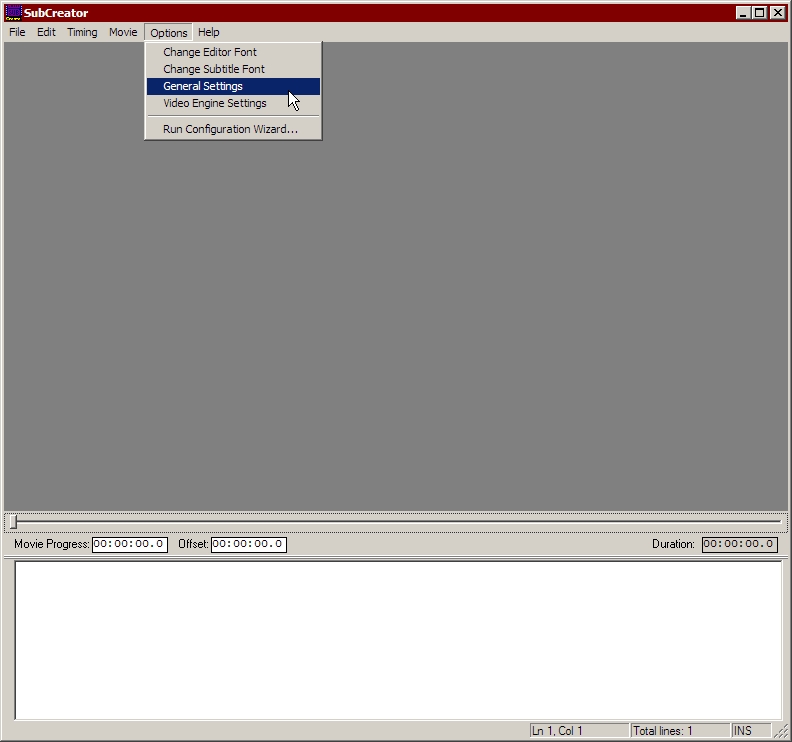Image resolution: width=792 pixels, height=742 pixels.
Task: Close the open Options menu
Action: coord(169,33)
